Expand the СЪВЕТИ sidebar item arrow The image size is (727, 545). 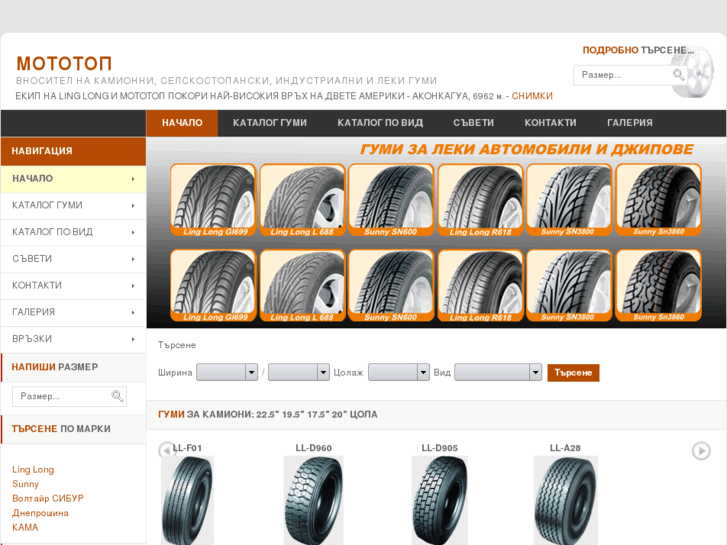coord(133,259)
